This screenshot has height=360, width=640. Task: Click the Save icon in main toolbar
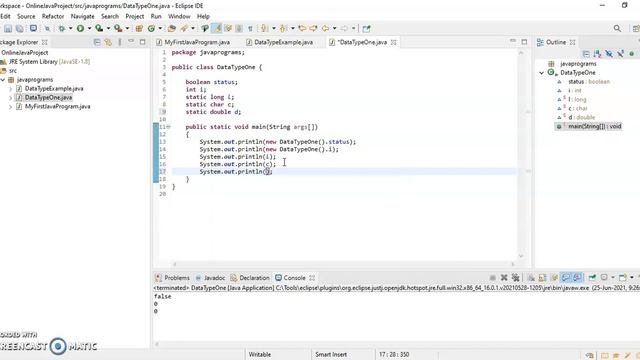(8, 29)
